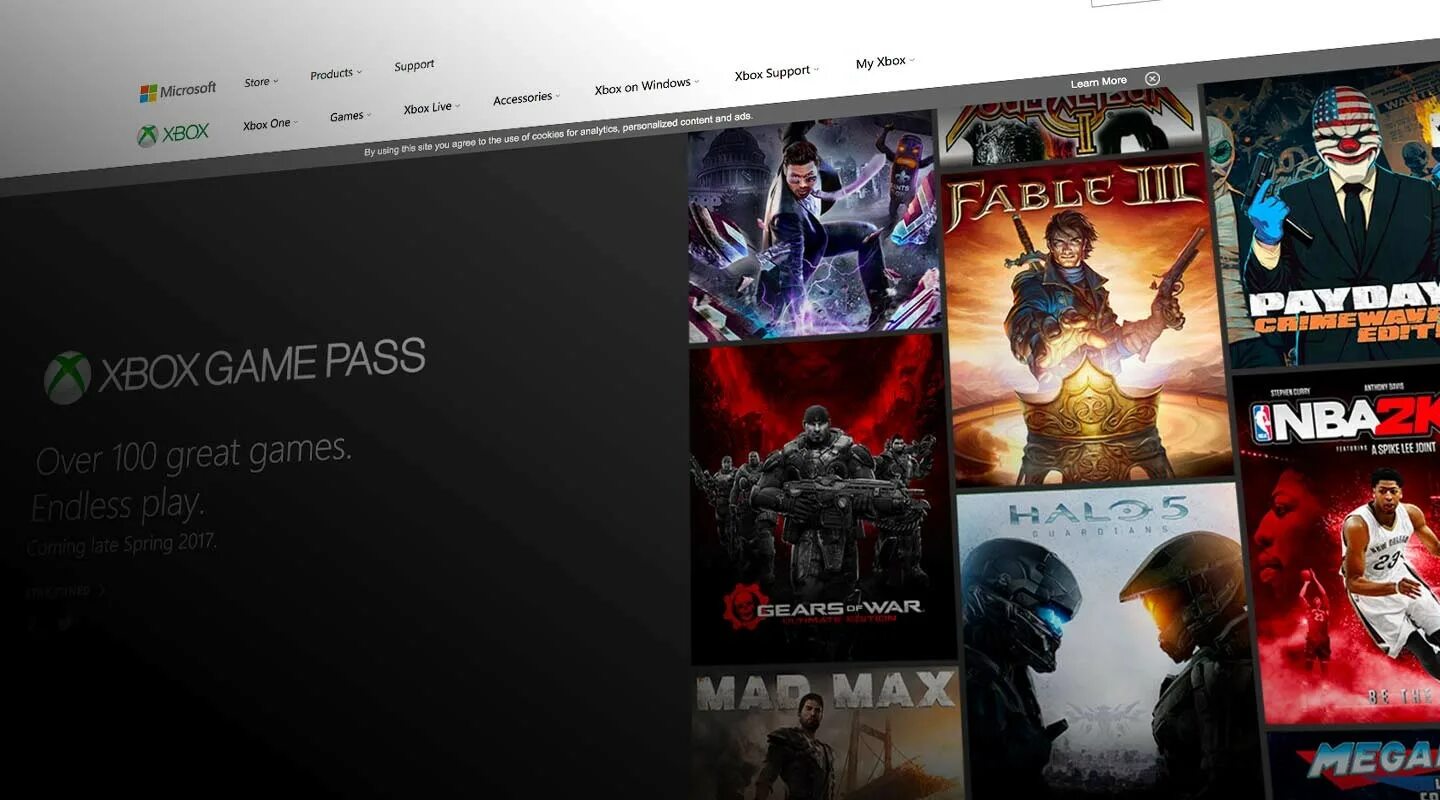Expand the Xbox Live dropdown

tap(431, 108)
